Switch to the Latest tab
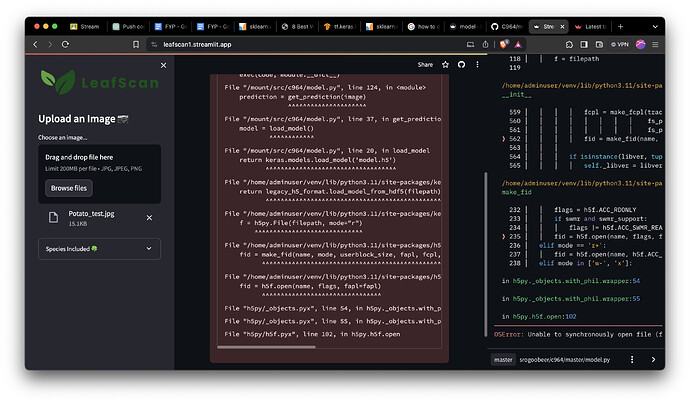 (591, 27)
